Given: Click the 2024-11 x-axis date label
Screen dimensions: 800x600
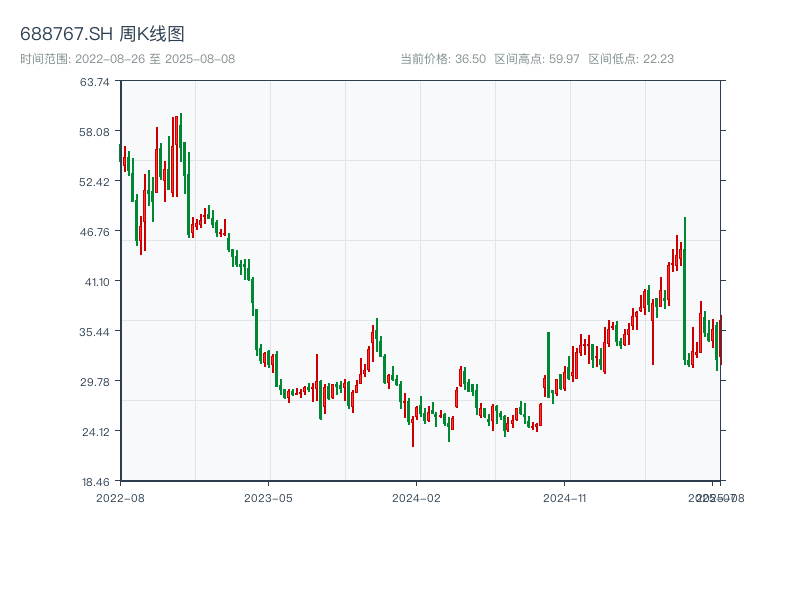Looking at the screenshot, I should (x=564, y=497).
